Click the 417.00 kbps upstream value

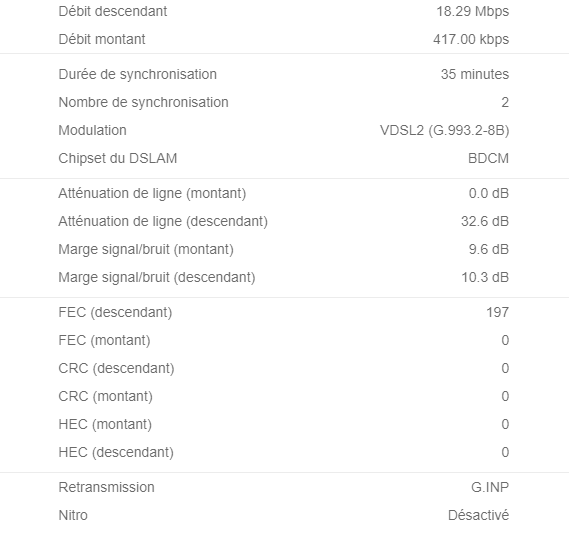471,39
